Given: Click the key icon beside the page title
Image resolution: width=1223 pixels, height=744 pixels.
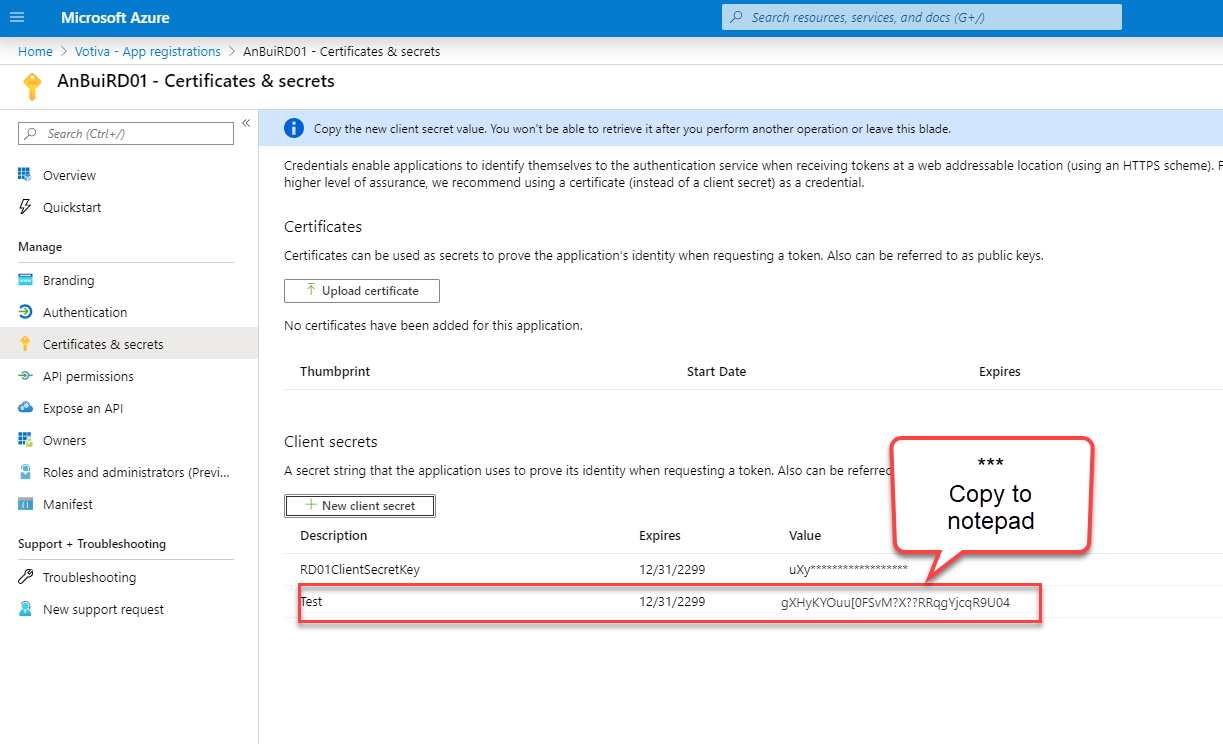Looking at the screenshot, I should 32,87.
